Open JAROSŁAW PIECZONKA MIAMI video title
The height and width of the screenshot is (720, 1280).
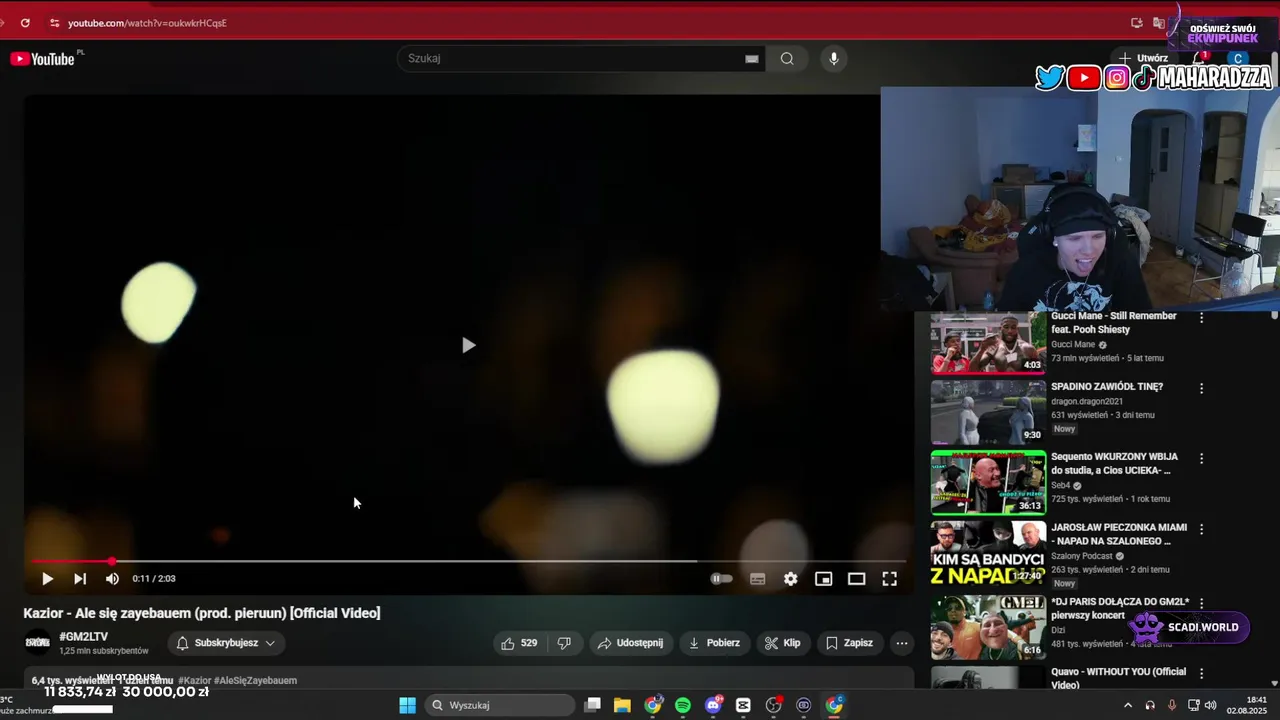tap(1119, 534)
